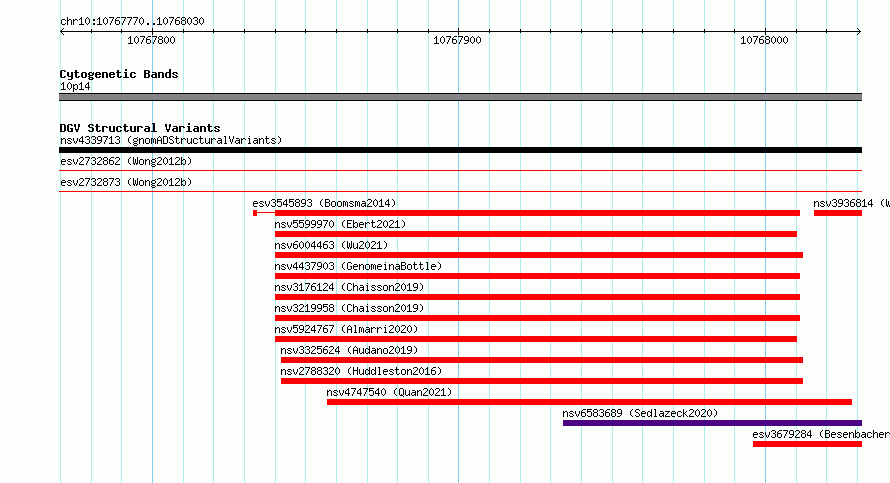The image size is (890, 483).
Task: Open nsv3219958 (Chaisson2019) label
Action: tap(349, 308)
